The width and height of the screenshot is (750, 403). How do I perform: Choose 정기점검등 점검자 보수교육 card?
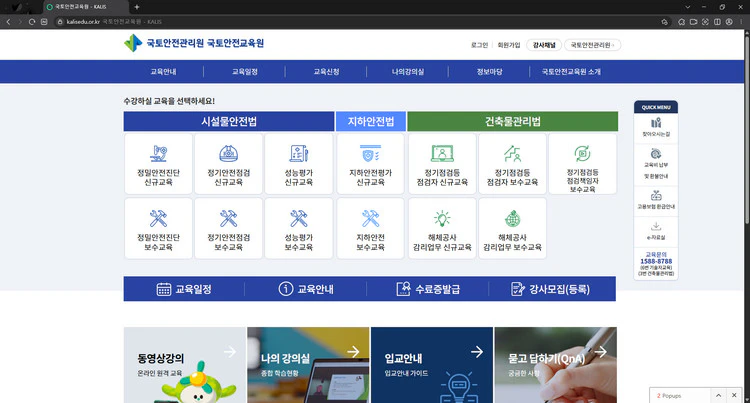point(512,164)
